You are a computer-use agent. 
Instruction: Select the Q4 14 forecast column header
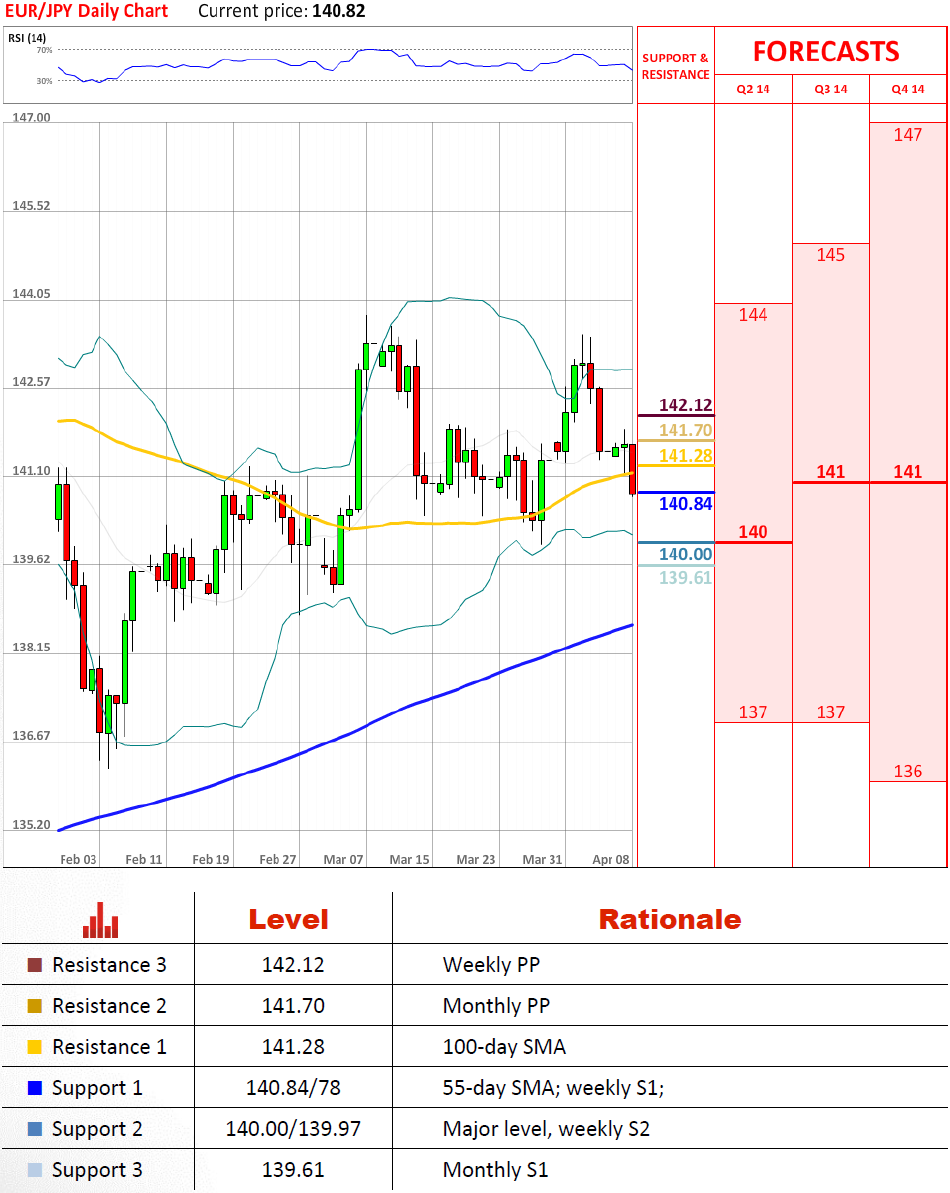(x=908, y=89)
